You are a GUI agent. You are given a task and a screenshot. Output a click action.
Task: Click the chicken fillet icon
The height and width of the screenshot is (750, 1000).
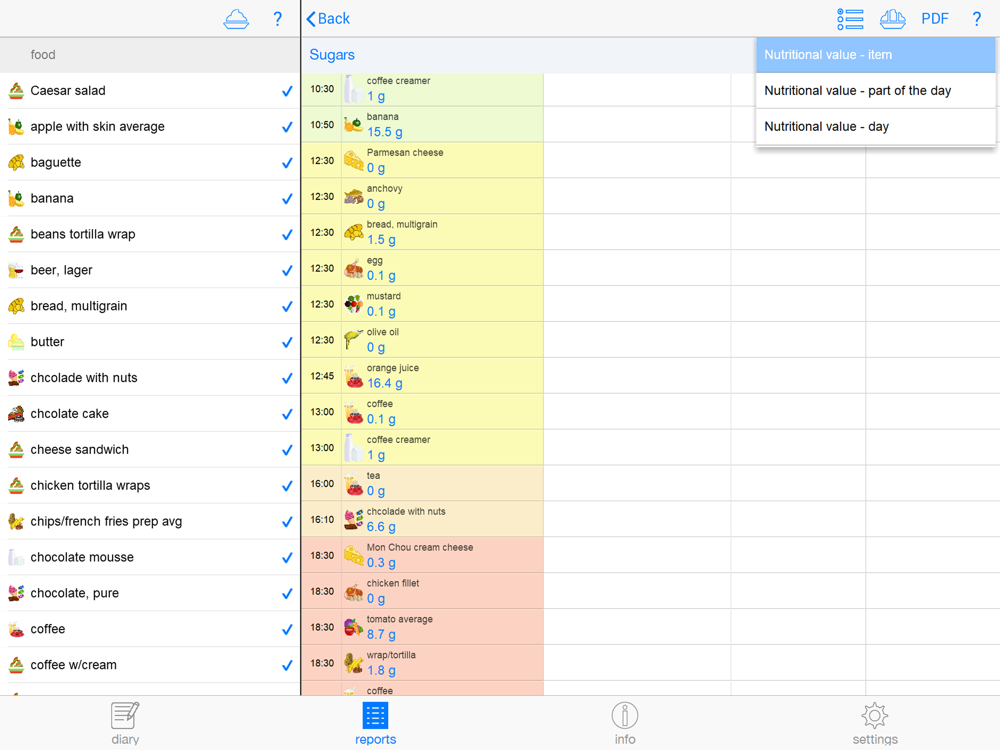353,591
